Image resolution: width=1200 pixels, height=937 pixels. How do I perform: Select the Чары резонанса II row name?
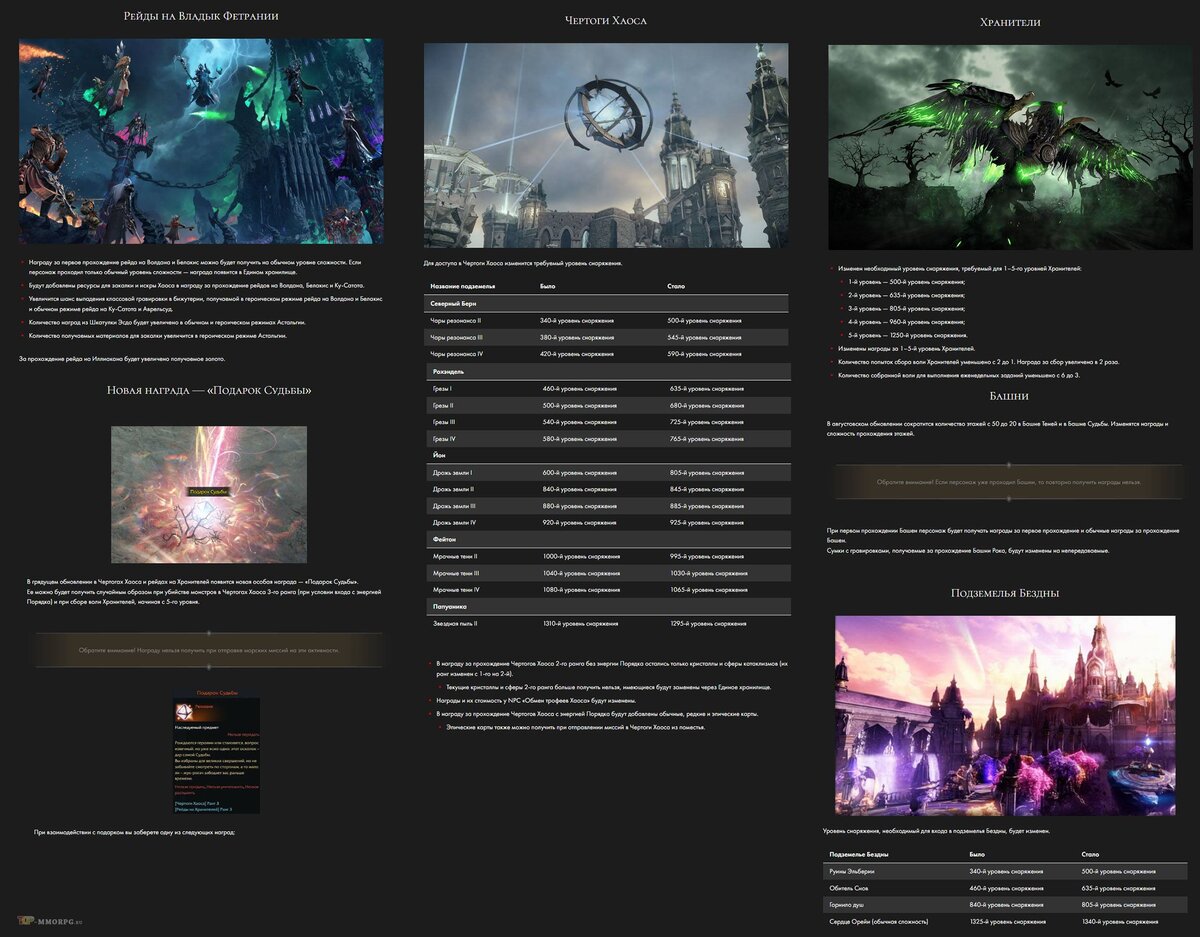pos(456,321)
